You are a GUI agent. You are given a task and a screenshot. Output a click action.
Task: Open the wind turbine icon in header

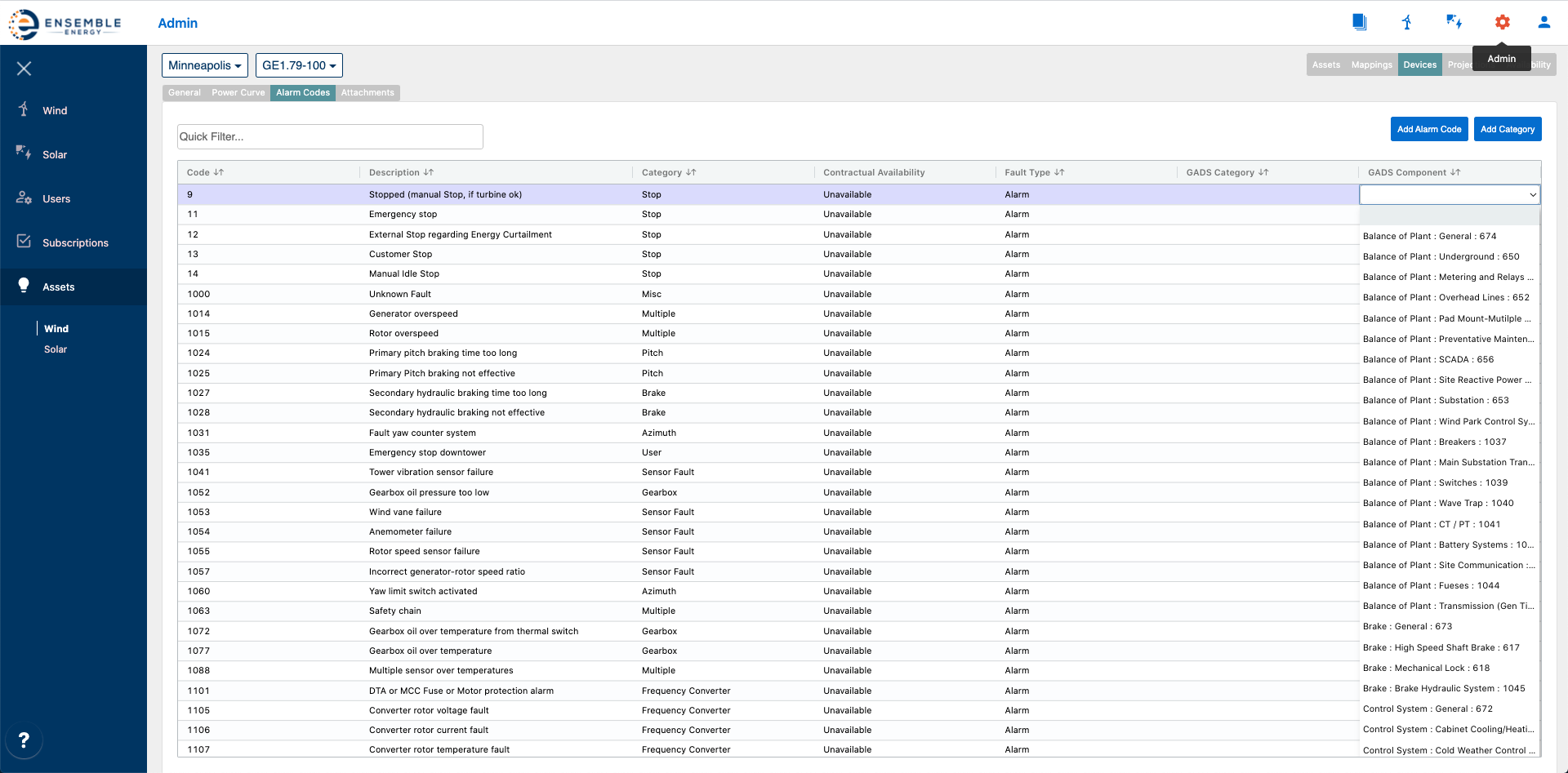click(x=1406, y=22)
